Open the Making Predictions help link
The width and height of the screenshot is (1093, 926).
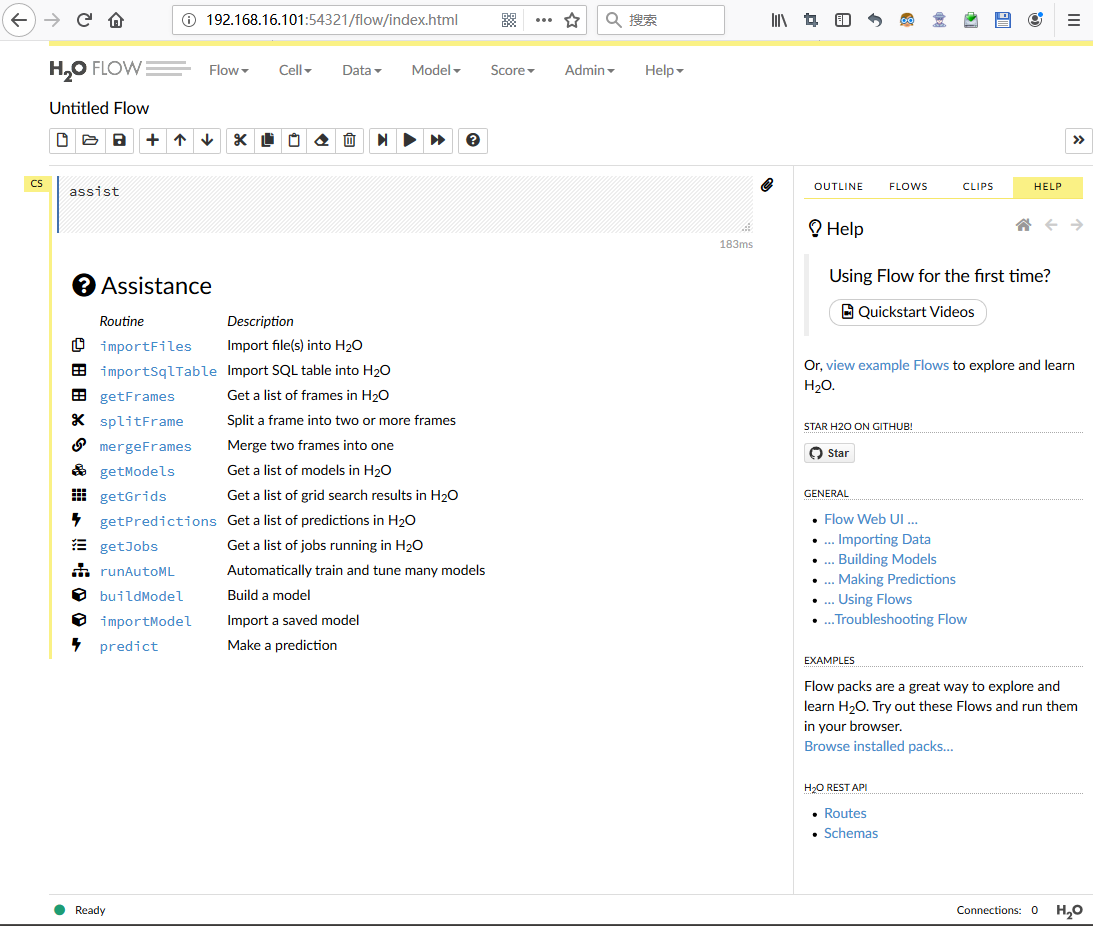pos(889,579)
